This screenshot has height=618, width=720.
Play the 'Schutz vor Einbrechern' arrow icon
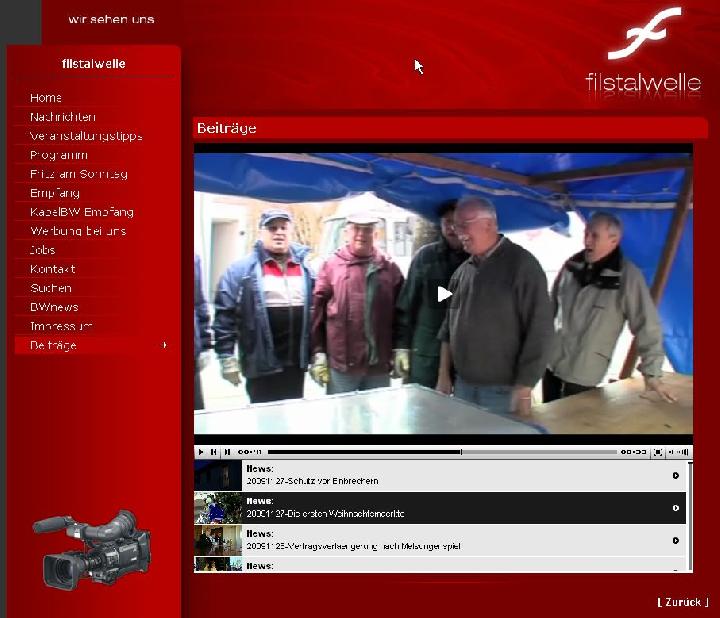[676, 475]
